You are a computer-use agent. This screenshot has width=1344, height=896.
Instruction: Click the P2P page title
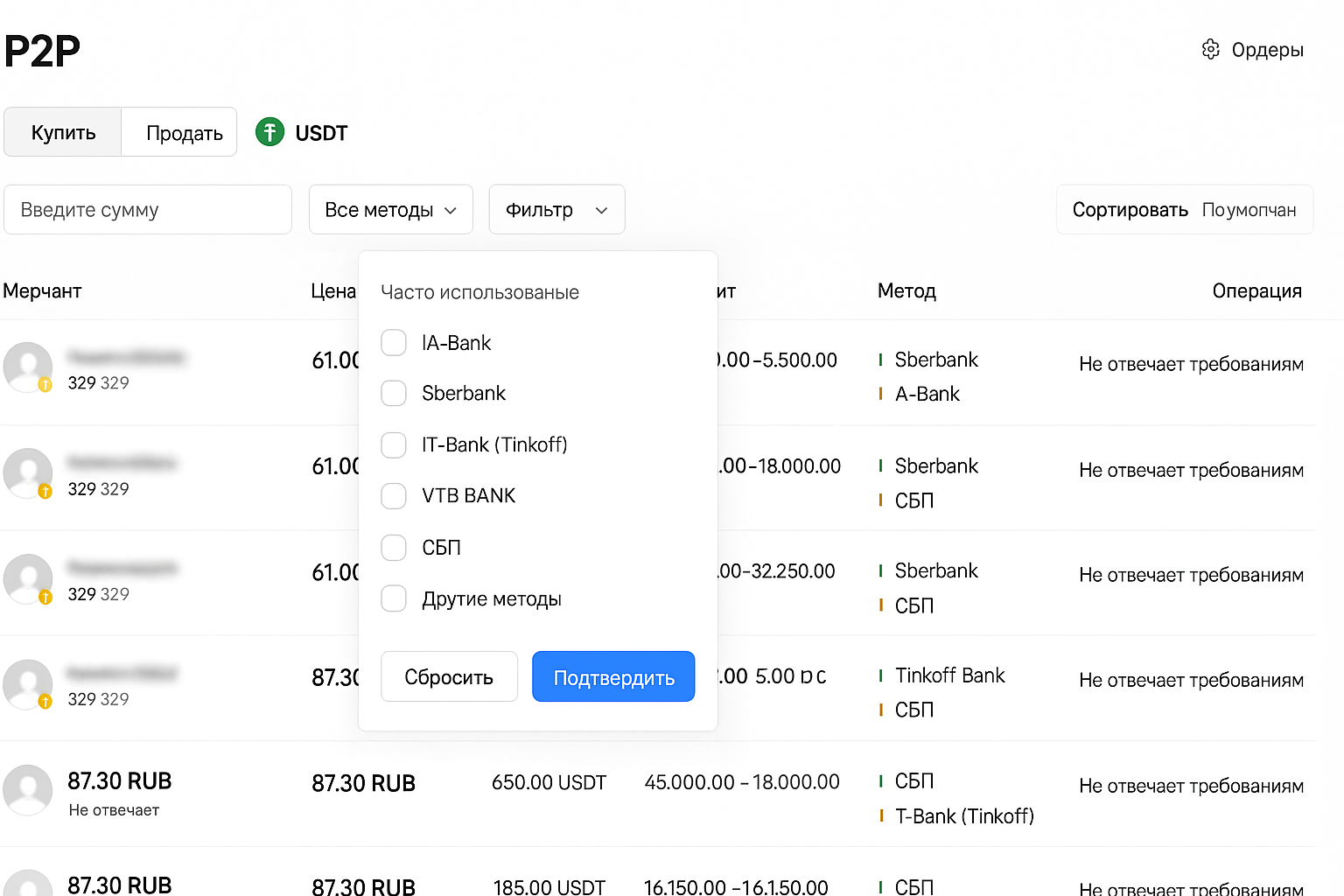point(42,52)
